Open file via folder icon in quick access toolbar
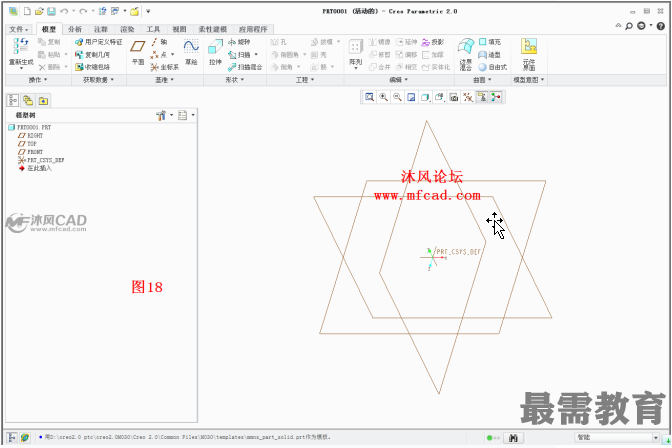Screen dimensions: 672x448 click(39, 12)
